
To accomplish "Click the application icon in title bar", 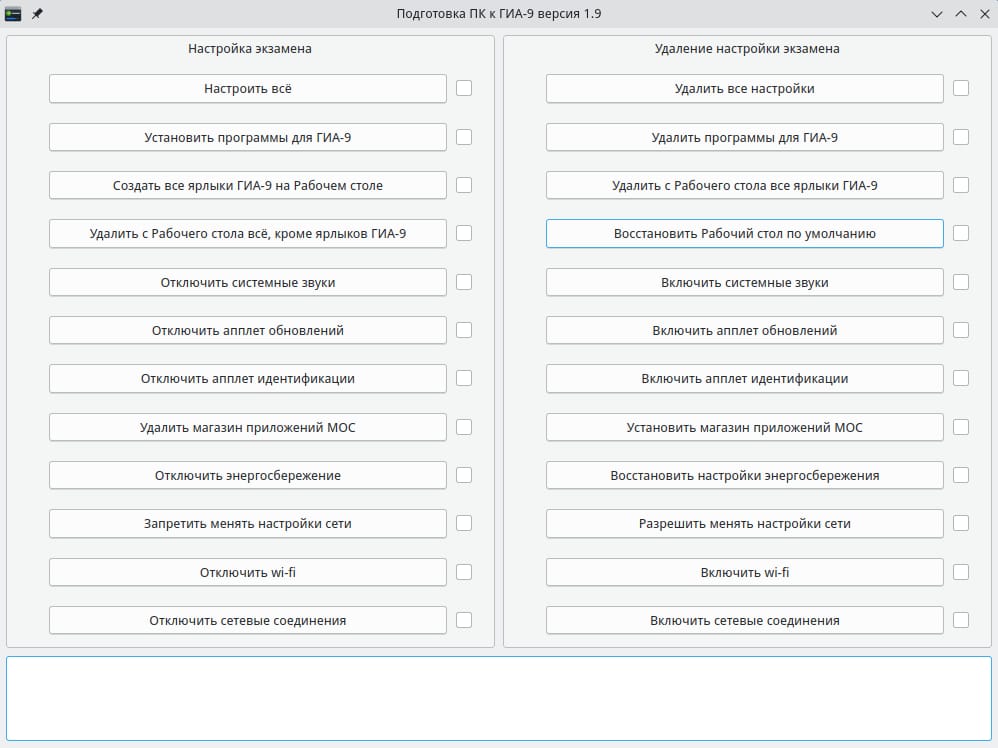I will pos(13,14).
